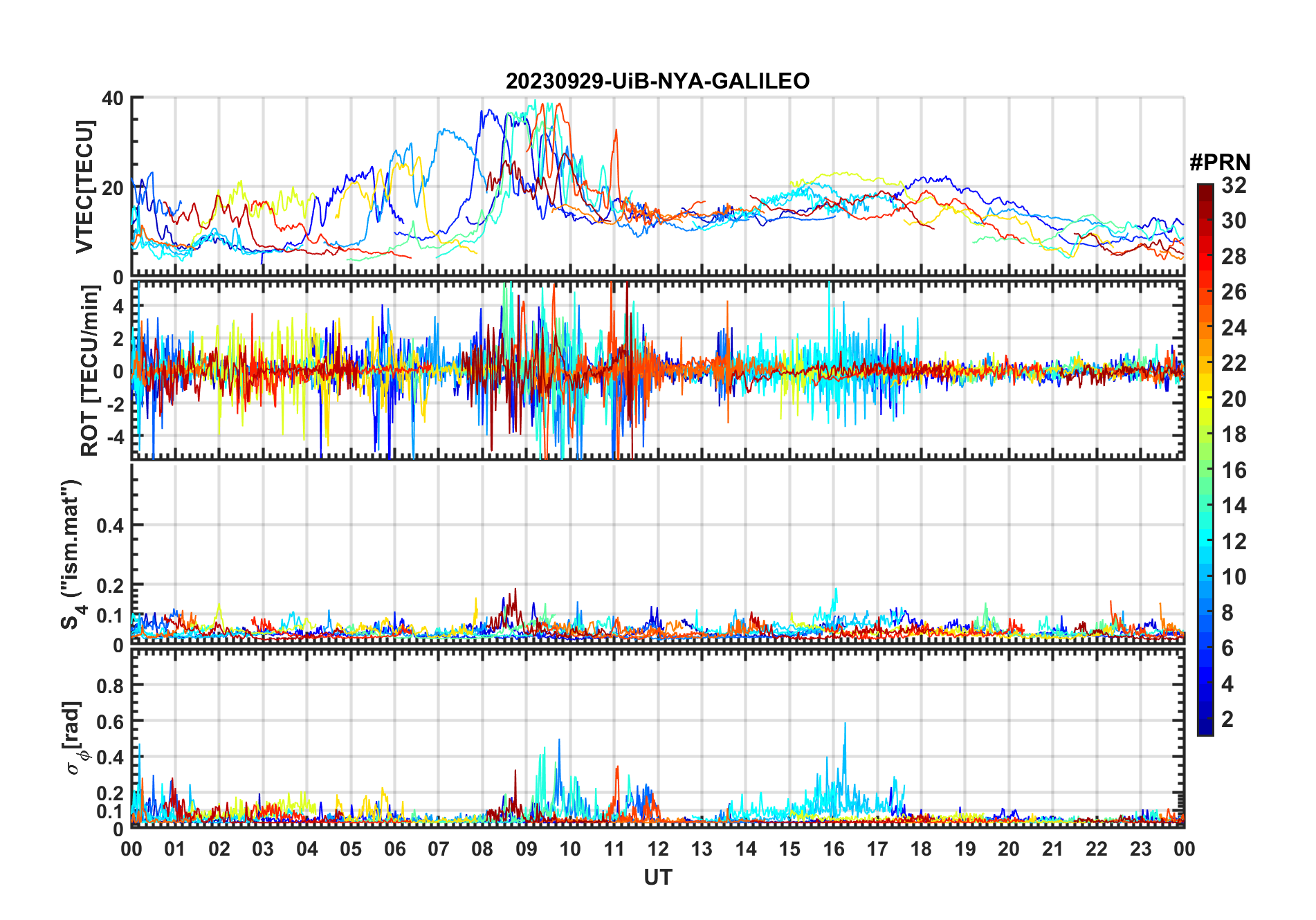1316x920 pixels.
Task: Click the 06 hour tick label
Action: (x=394, y=849)
